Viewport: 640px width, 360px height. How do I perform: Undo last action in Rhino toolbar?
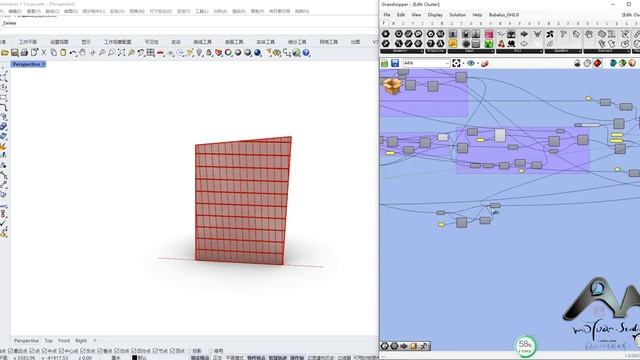coord(73,53)
